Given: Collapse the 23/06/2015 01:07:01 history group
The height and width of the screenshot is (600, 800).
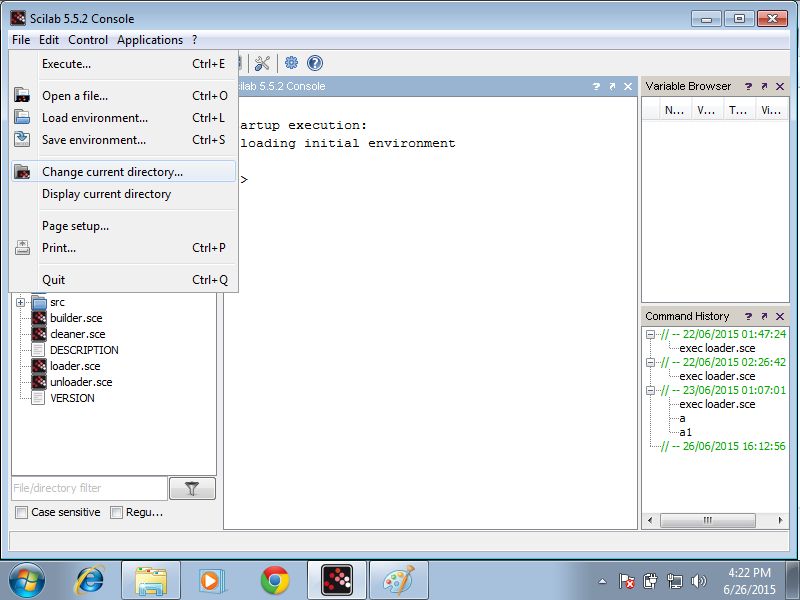Looking at the screenshot, I should click(x=652, y=388).
